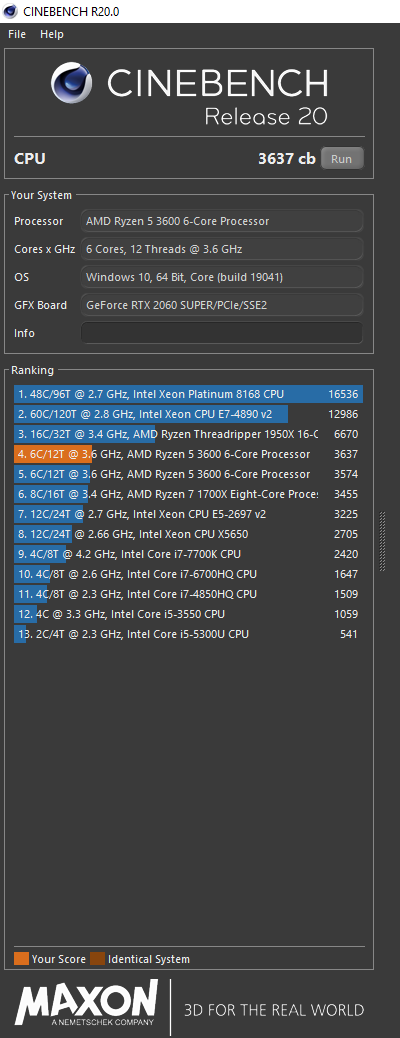Click the Cinebench sphere logo in header
The image size is (400, 1038).
(74, 83)
